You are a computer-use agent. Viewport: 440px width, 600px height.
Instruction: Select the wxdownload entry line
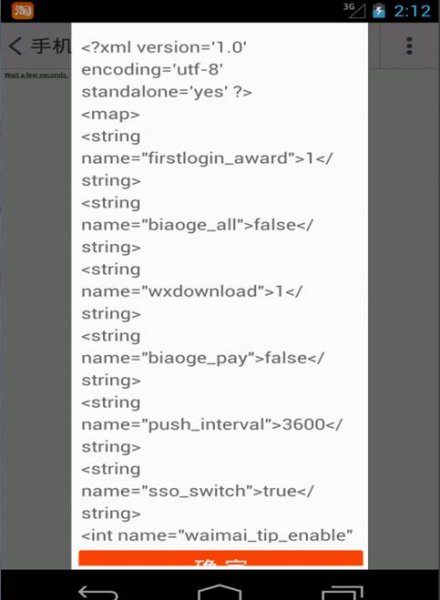[192, 292]
